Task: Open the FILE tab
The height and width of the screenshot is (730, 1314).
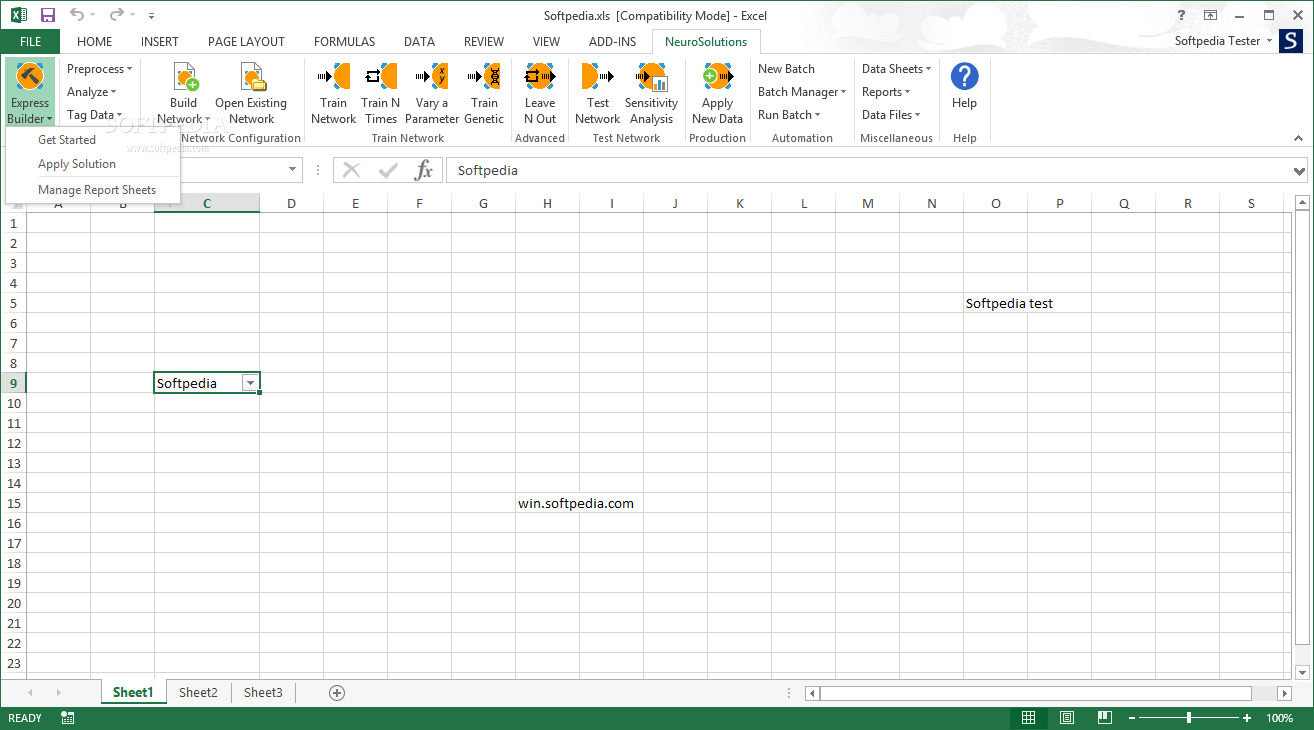Action: click(x=30, y=42)
